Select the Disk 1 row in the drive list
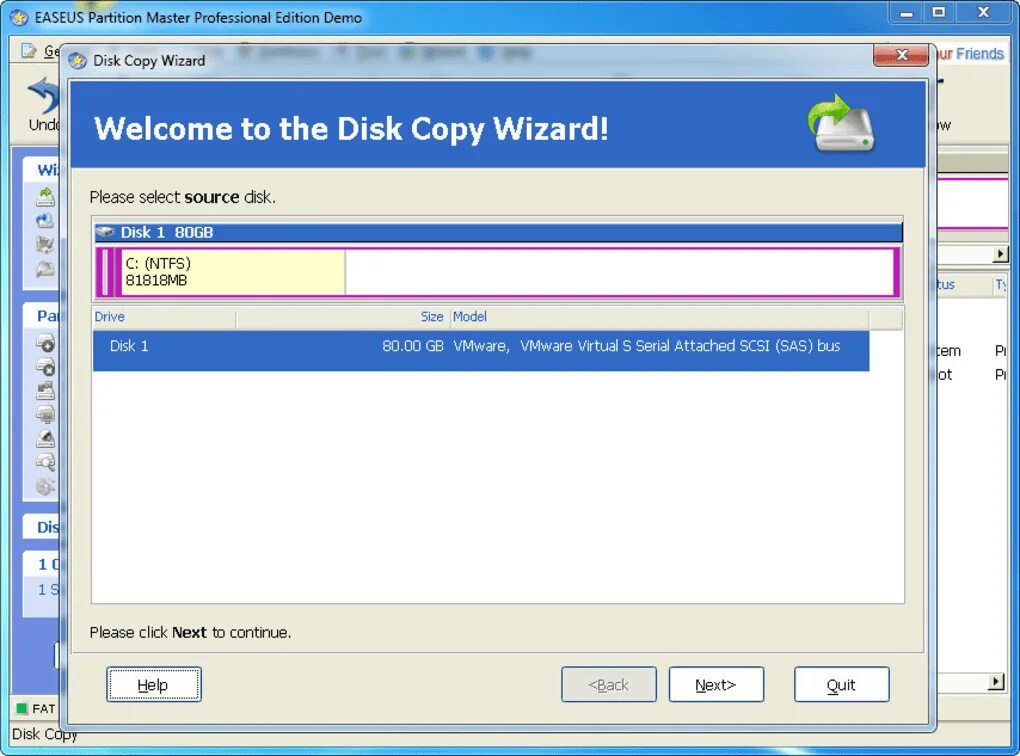The height and width of the screenshot is (756, 1020). [481, 351]
